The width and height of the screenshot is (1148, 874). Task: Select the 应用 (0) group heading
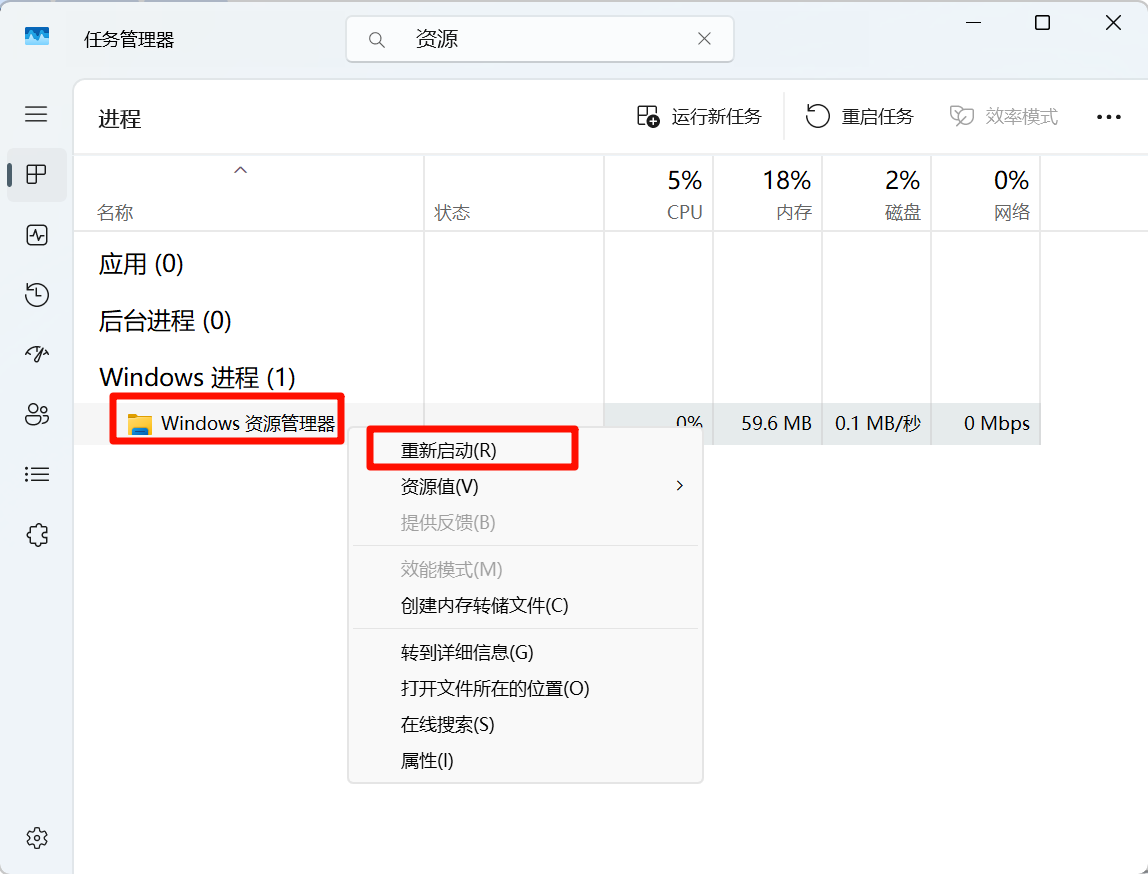[141, 264]
